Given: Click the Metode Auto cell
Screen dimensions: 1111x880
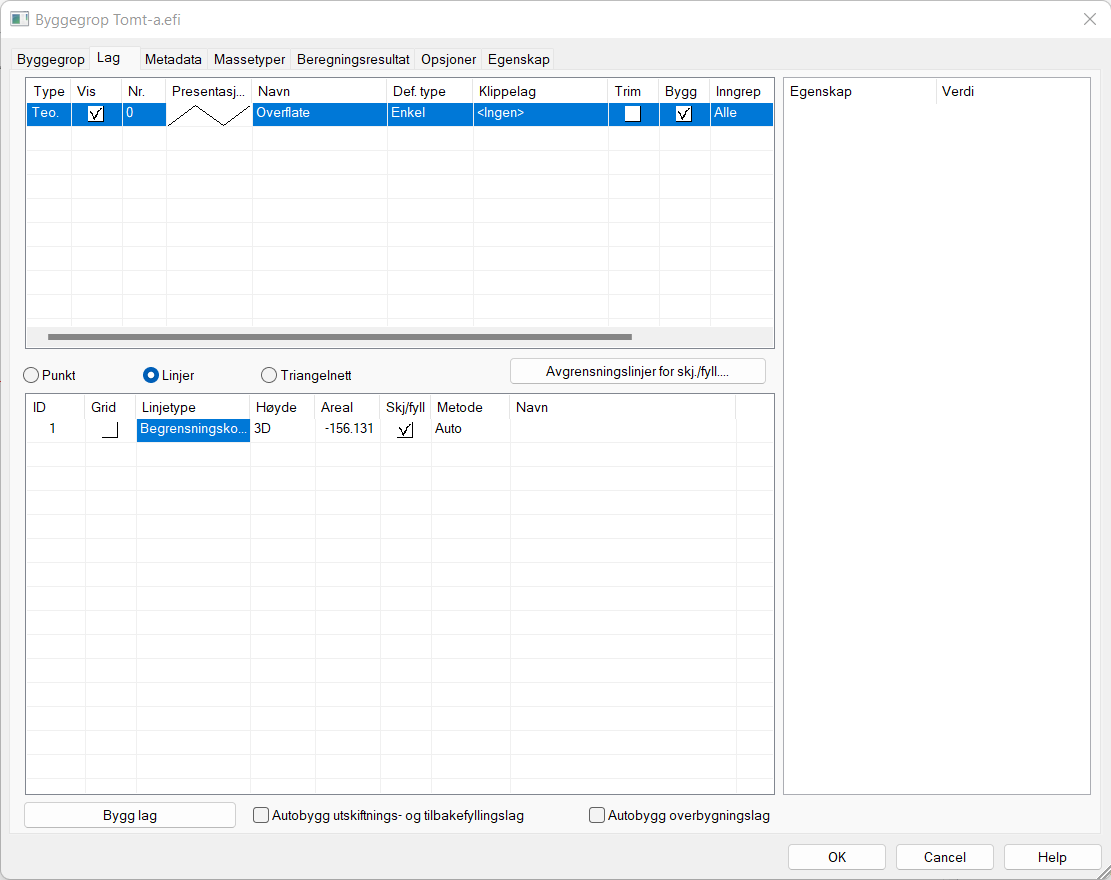Looking at the screenshot, I should pos(469,429).
